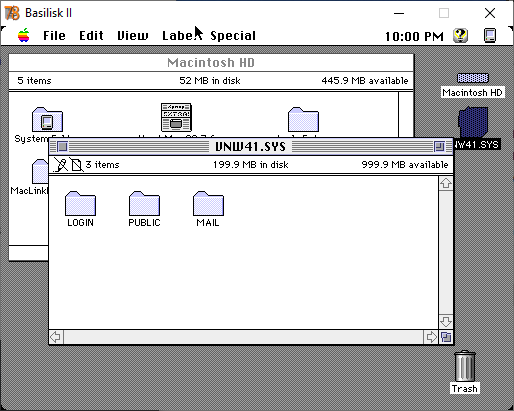Screen dimensions: 514x411
Task: Select the Macintosh HD desktop disk icon
Action: pos(473,78)
